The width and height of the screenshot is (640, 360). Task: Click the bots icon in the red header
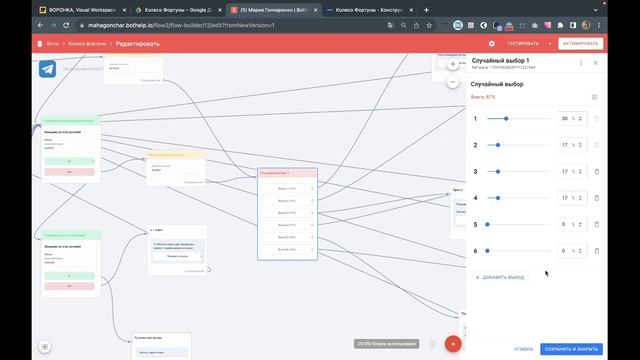point(40,44)
